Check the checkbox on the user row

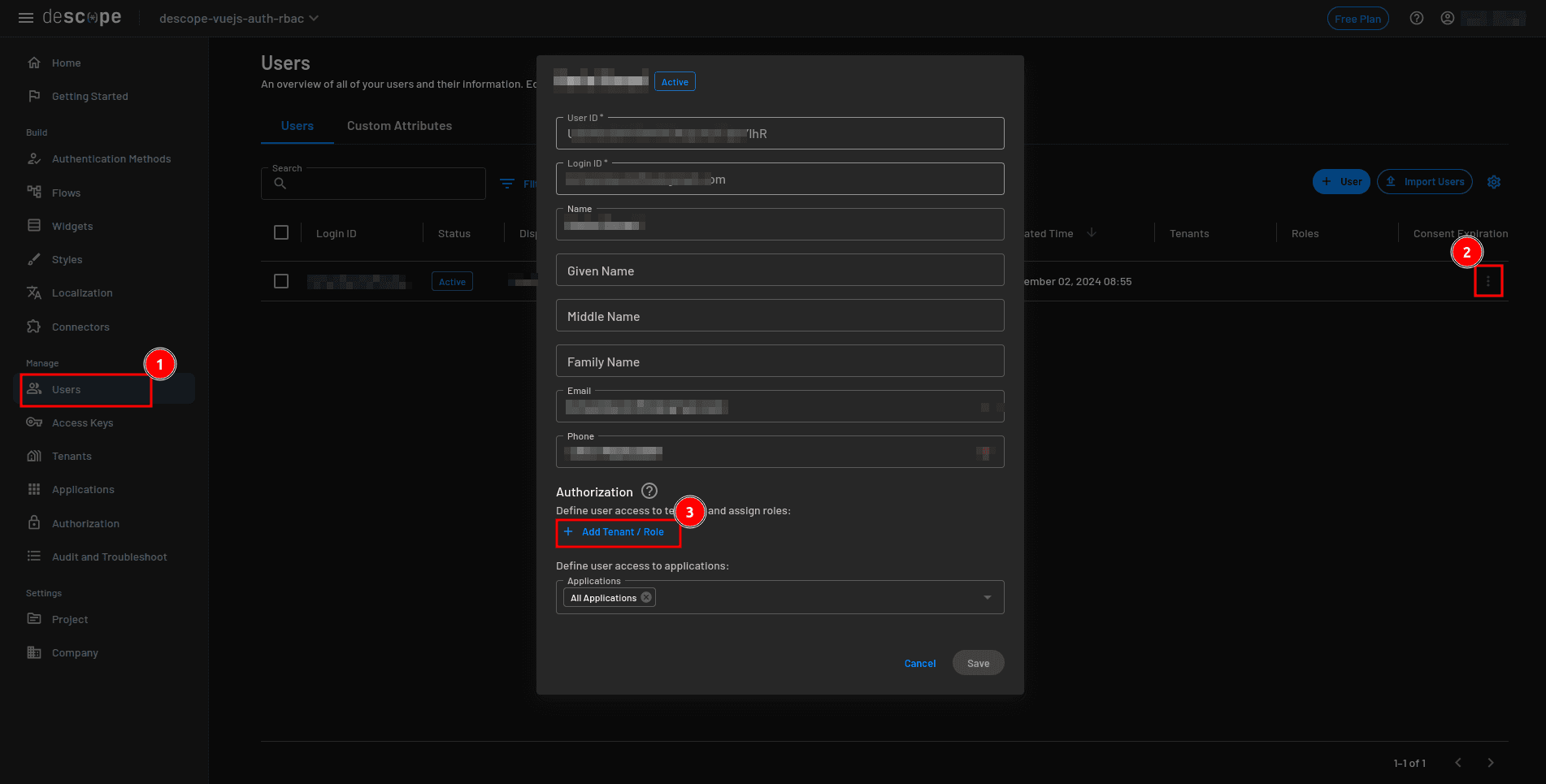pos(281,281)
